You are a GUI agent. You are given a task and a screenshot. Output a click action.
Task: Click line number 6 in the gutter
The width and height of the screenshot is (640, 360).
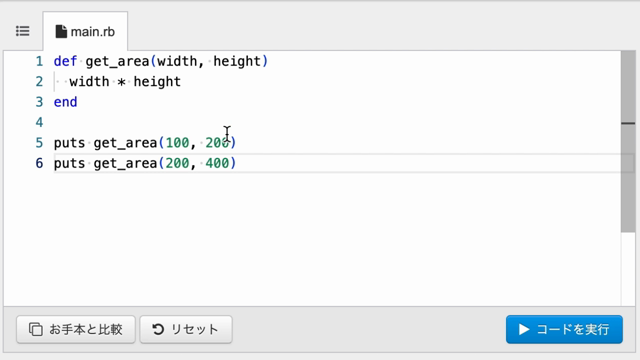point(39,163)
